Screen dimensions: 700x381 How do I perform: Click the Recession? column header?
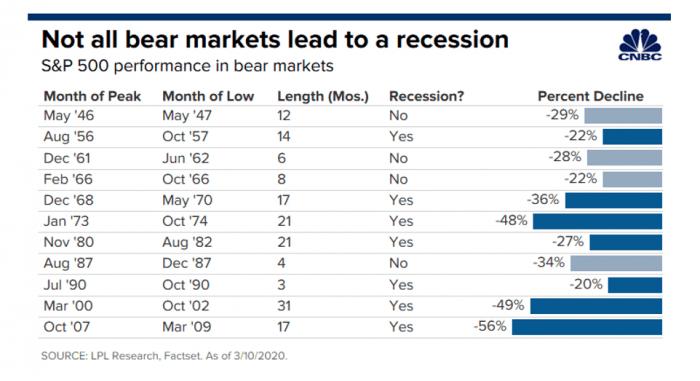point(426,96)
